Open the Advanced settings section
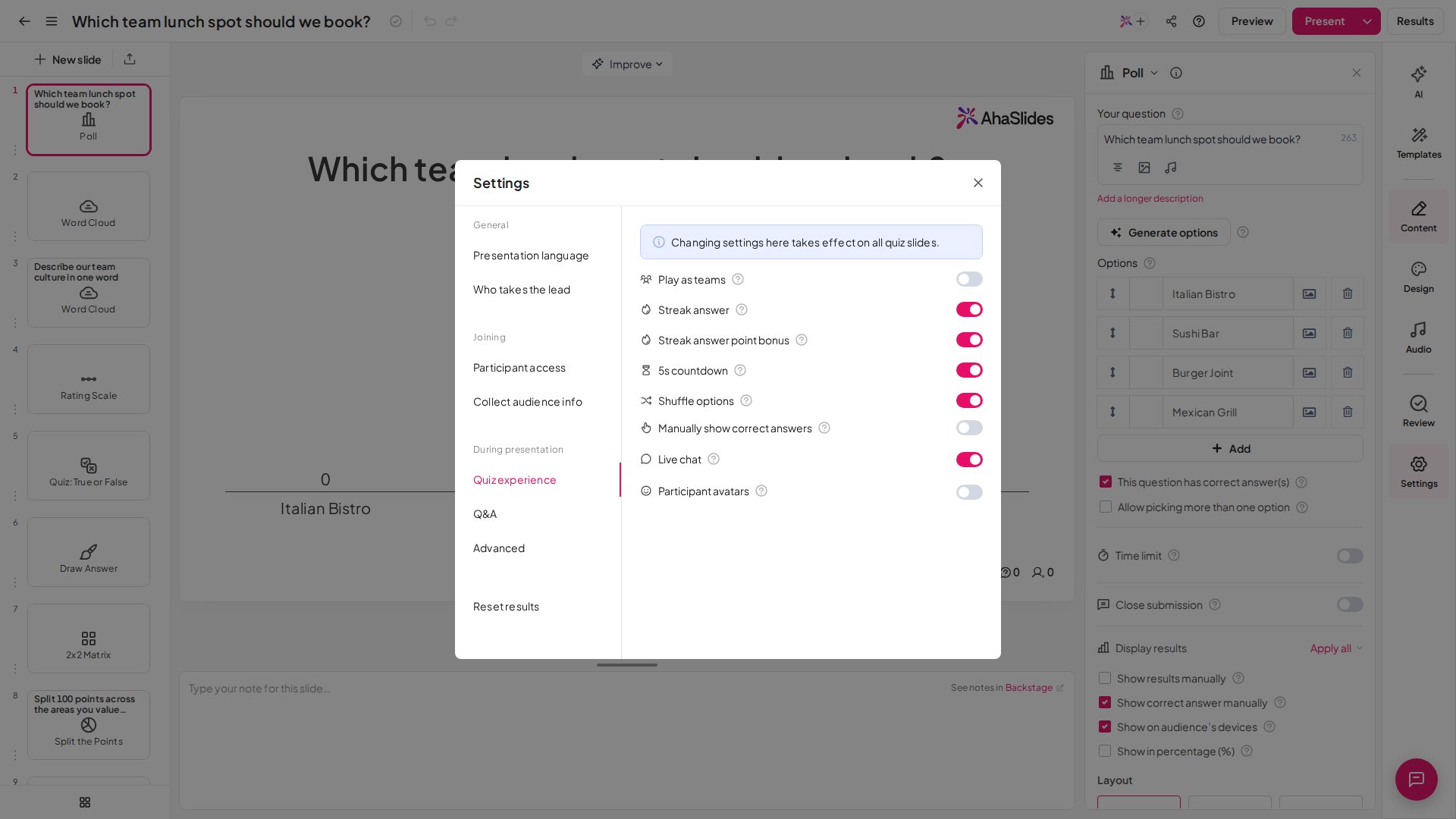Image resolution: width=1456 pixels, height=819 pixels. tap(499, 548)
